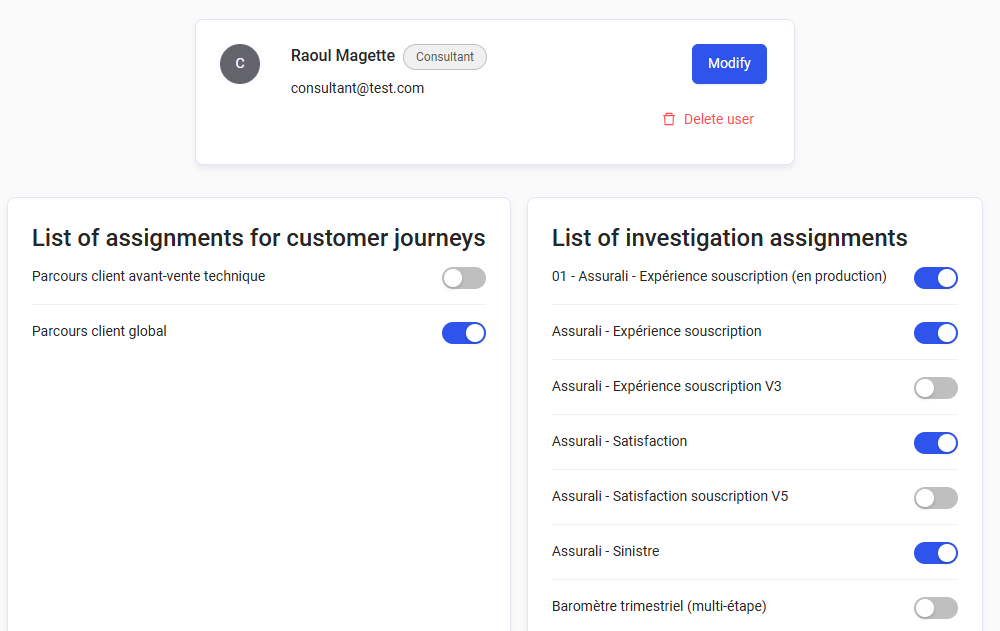Click the 'Assurali - Sinistre' label text
Viewport: 1000px width, 631px height.
605,551
